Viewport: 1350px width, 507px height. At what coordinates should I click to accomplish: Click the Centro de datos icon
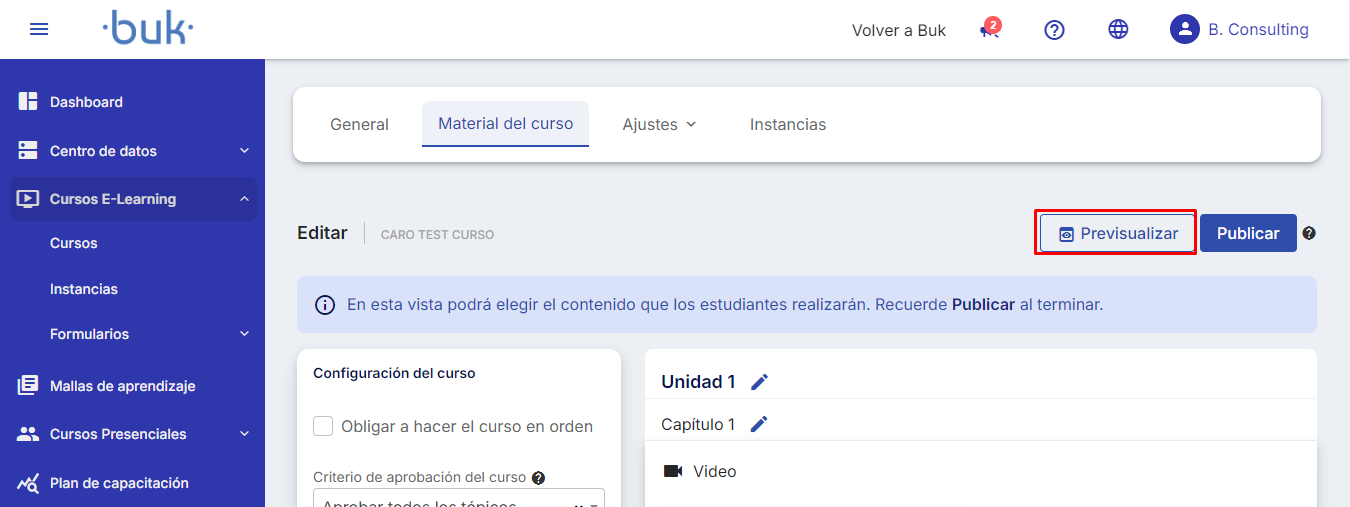coord(28,151)
